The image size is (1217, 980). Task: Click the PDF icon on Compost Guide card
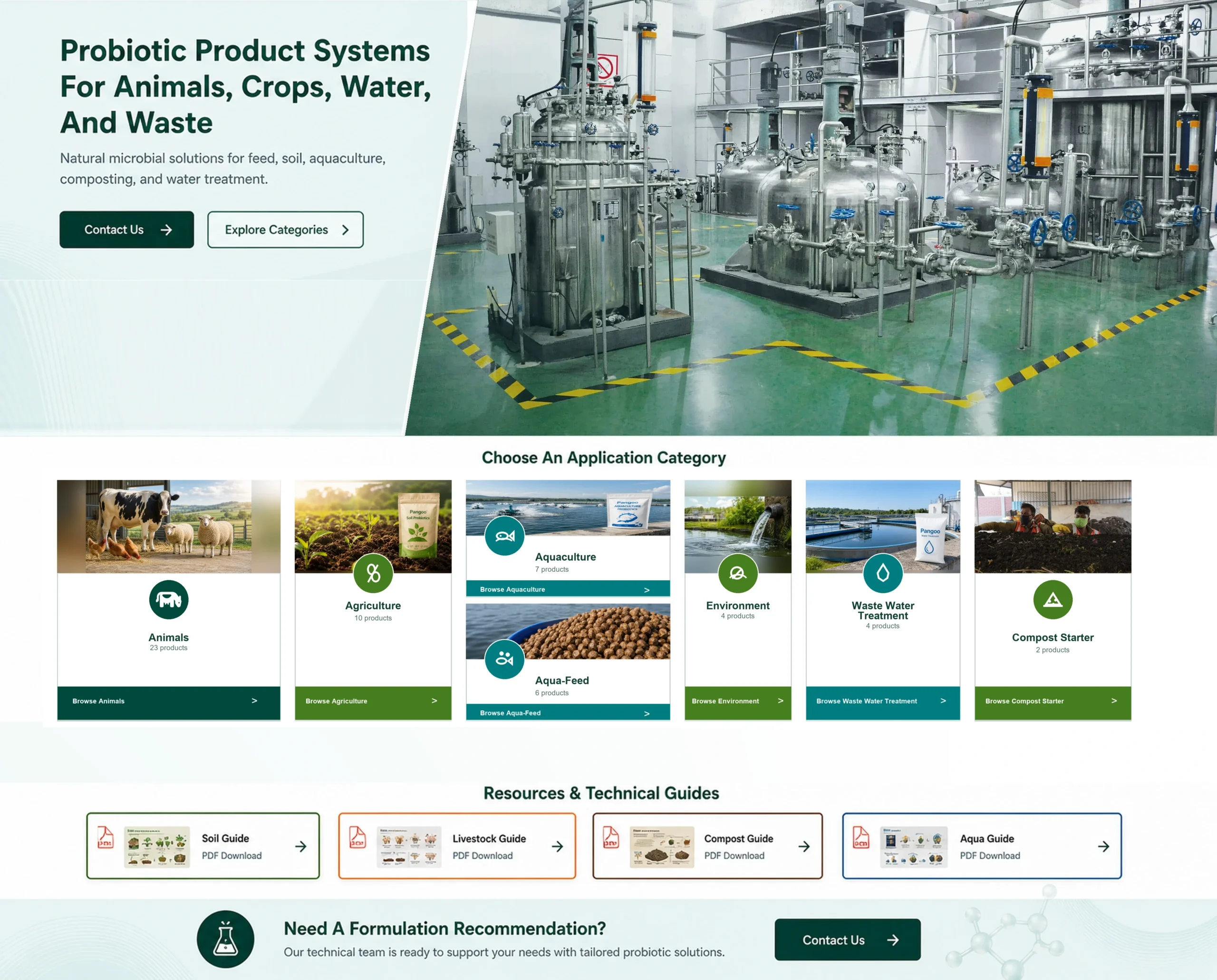click(610, 837)
